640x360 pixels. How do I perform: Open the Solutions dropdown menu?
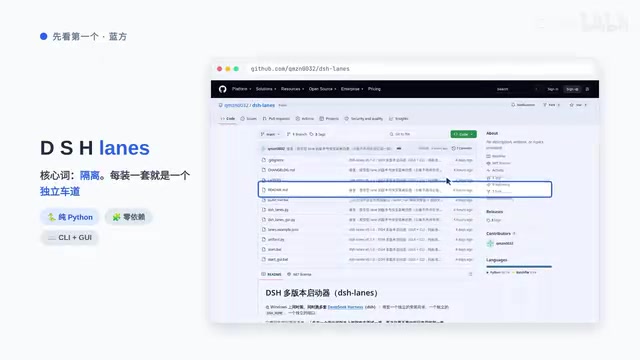pyautogui.click(x=266, y=89)
